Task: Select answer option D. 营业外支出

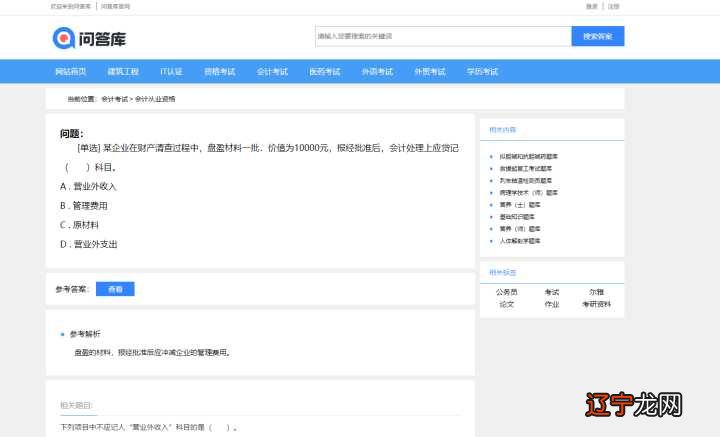Action: coord(89,244)
